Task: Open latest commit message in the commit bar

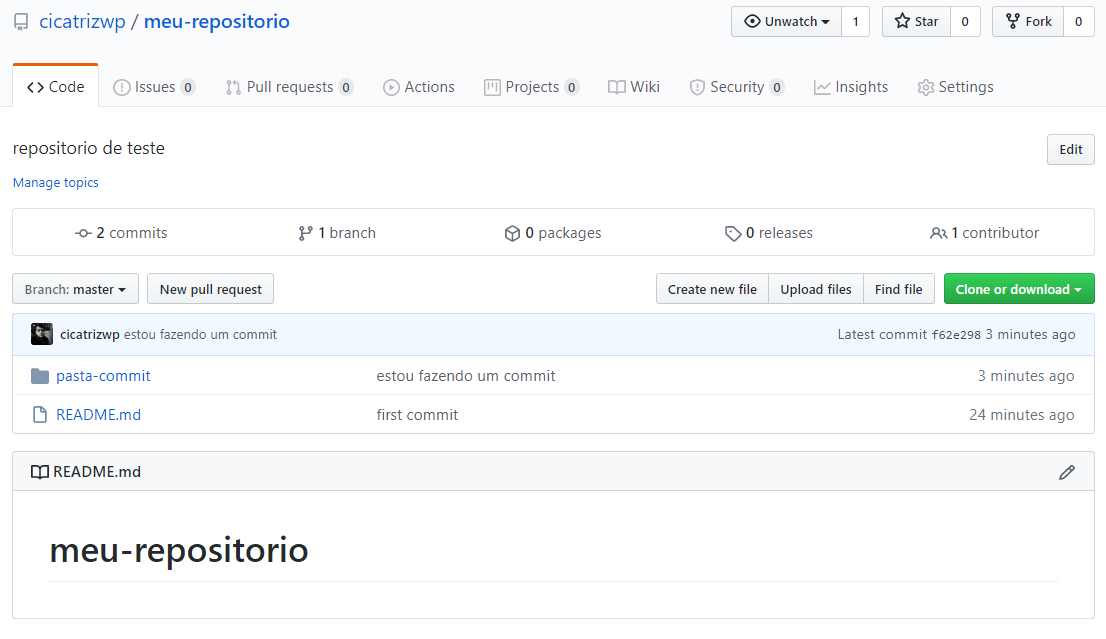Action: coord(200,334)
